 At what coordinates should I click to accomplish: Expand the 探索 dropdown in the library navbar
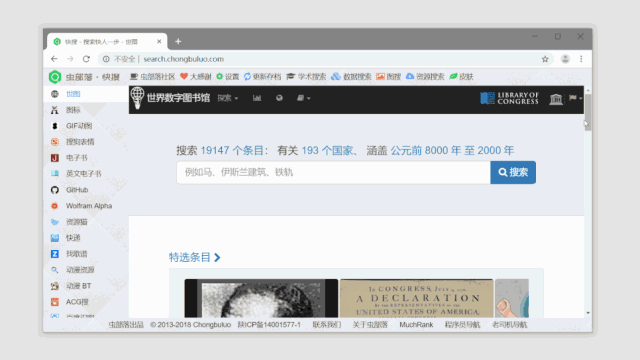228,98
